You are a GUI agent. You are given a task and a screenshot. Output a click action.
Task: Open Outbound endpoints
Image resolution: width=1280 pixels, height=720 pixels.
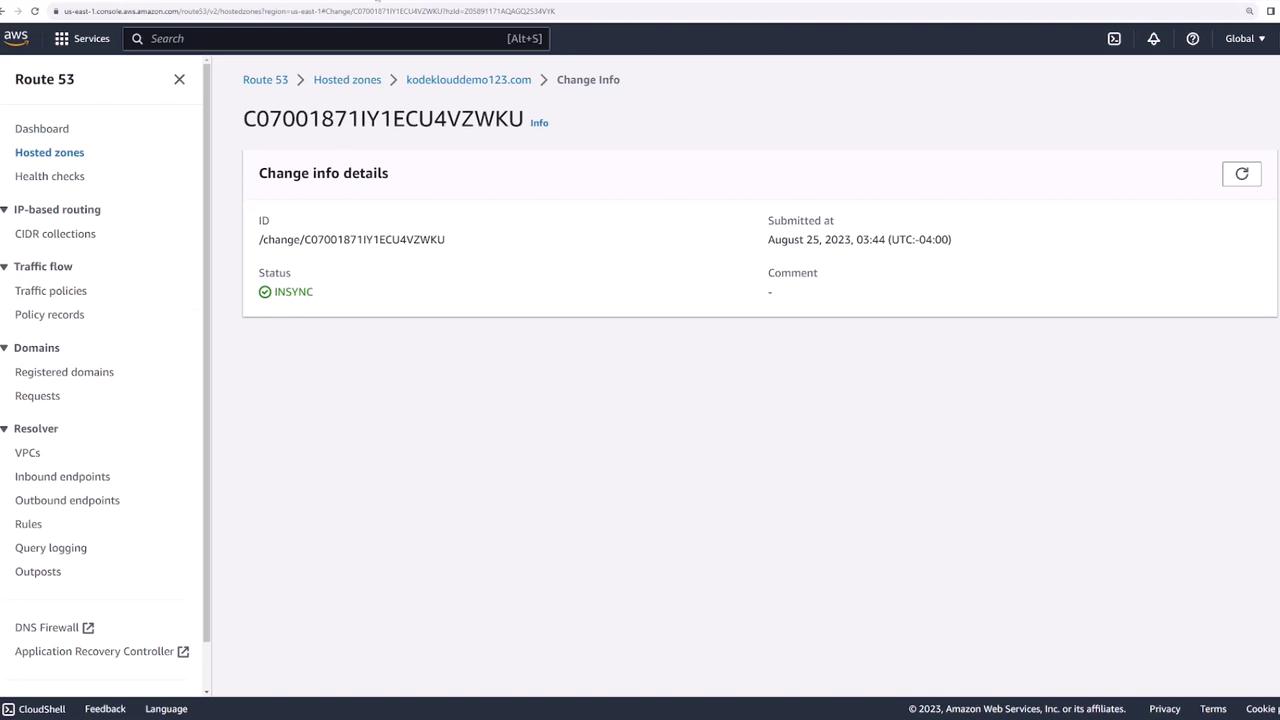pos(67,501)
